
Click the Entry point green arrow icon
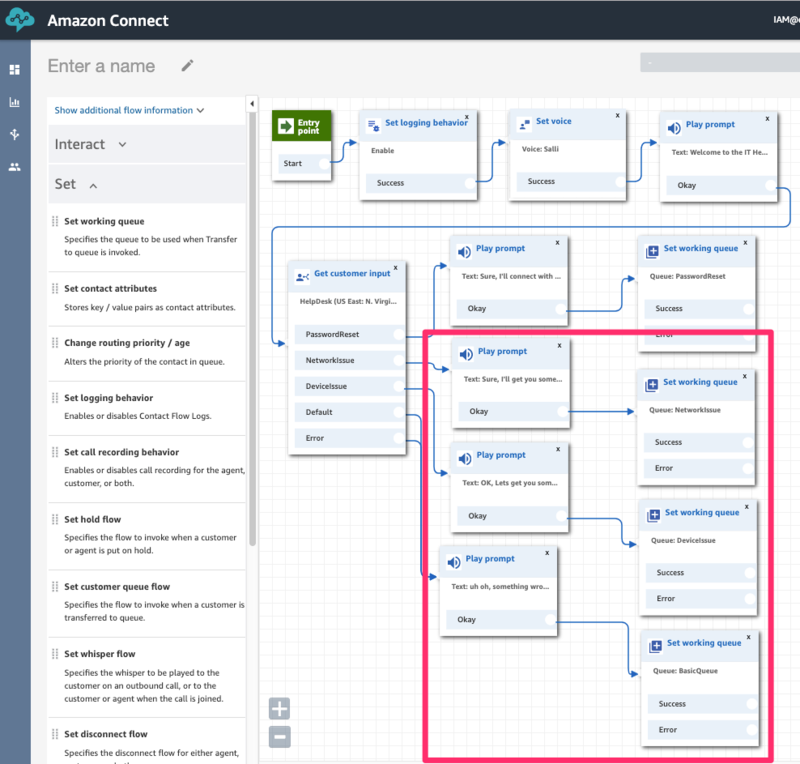click(x=286, y=126)
